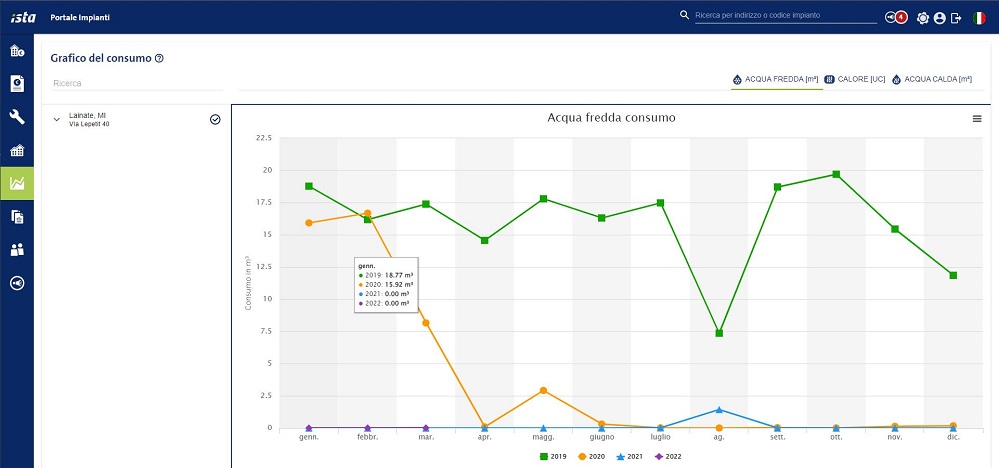This screenshot has width=999, height=468.
Task: Open the people/users section in sidebar
Action: click(17, 249)
